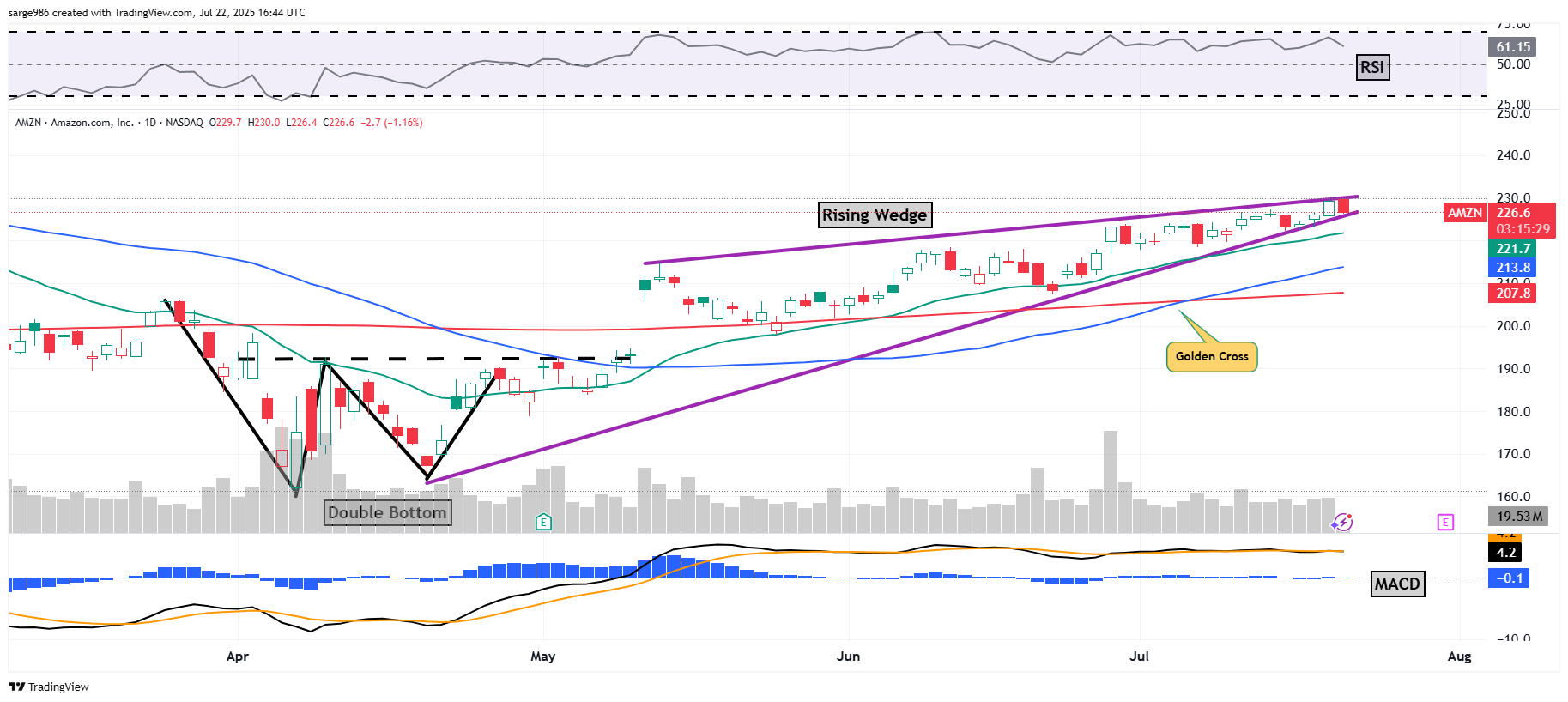The image size is (1568, 702).
Task: Click the 180.0 price scale label
Action: [1514, 412]
